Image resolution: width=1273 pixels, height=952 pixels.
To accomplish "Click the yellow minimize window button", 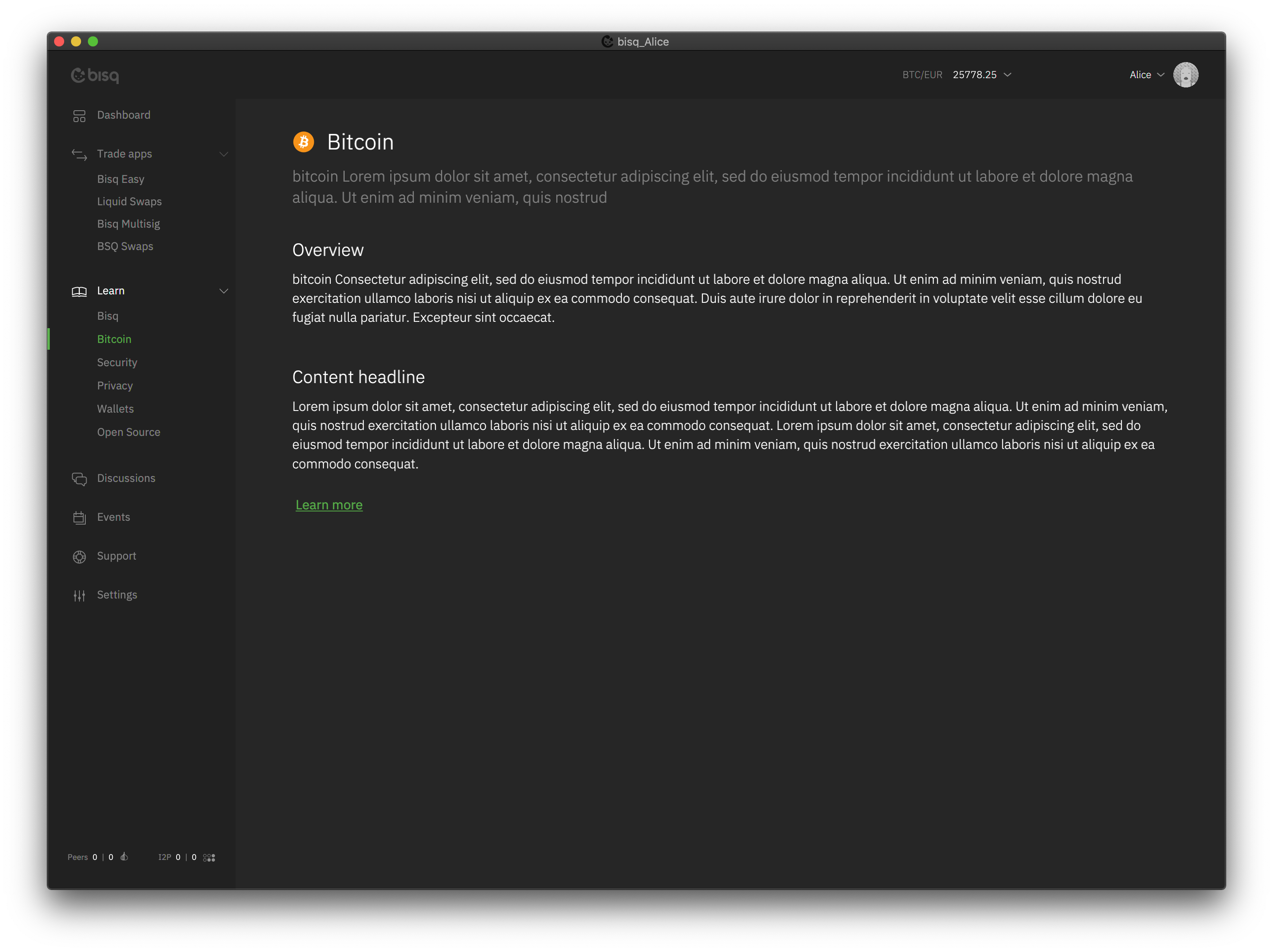I will pyautogui.click(x=76, y=41).
